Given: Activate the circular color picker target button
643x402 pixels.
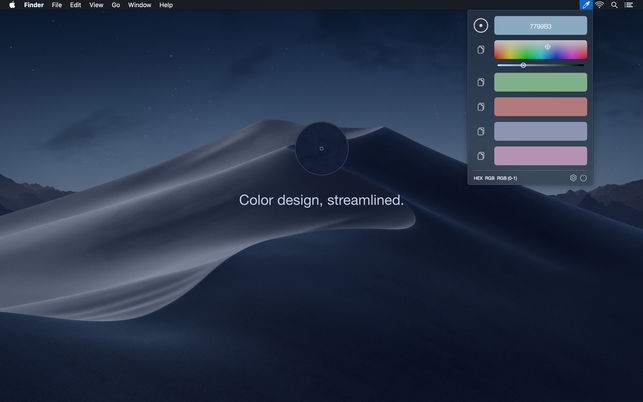Looking at the screenshot, I should pyautogui.click(x=481, y=25).
